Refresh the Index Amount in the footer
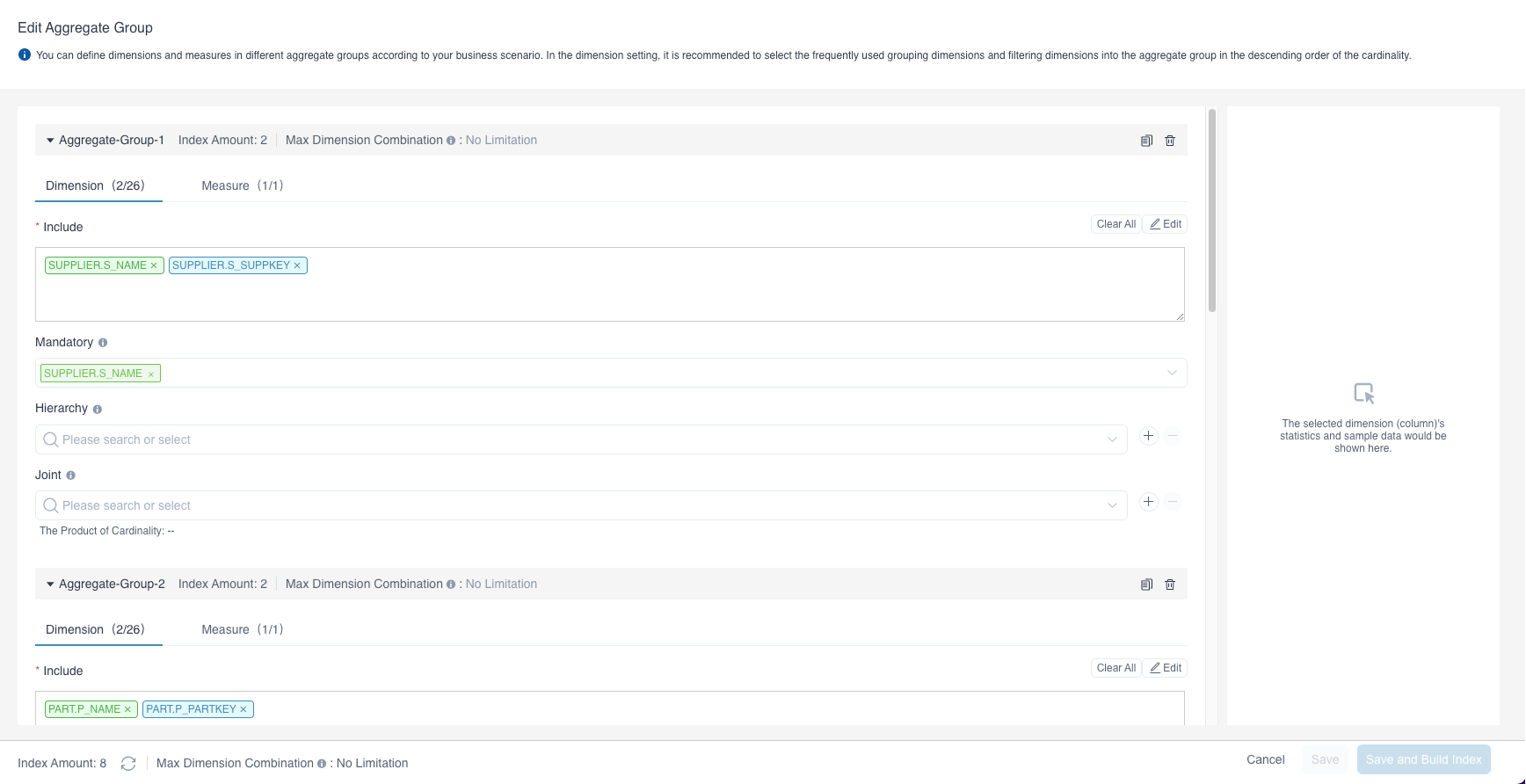 tap(128, 764)
